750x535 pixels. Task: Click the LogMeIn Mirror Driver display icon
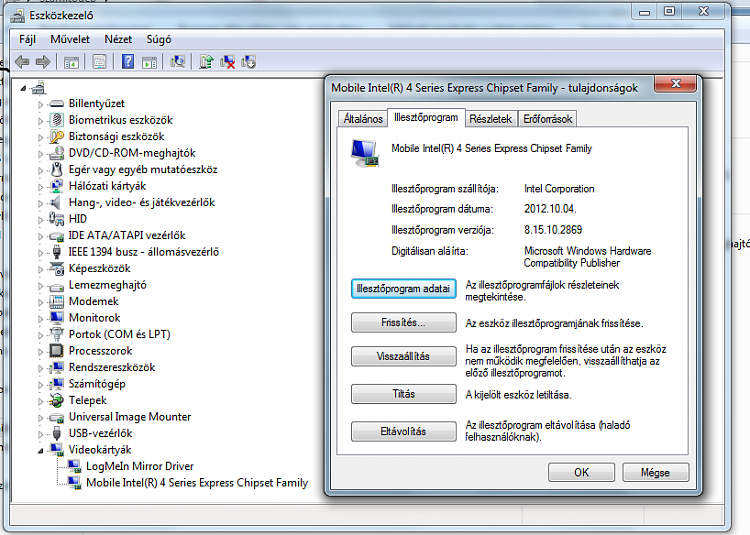[75, 466]
